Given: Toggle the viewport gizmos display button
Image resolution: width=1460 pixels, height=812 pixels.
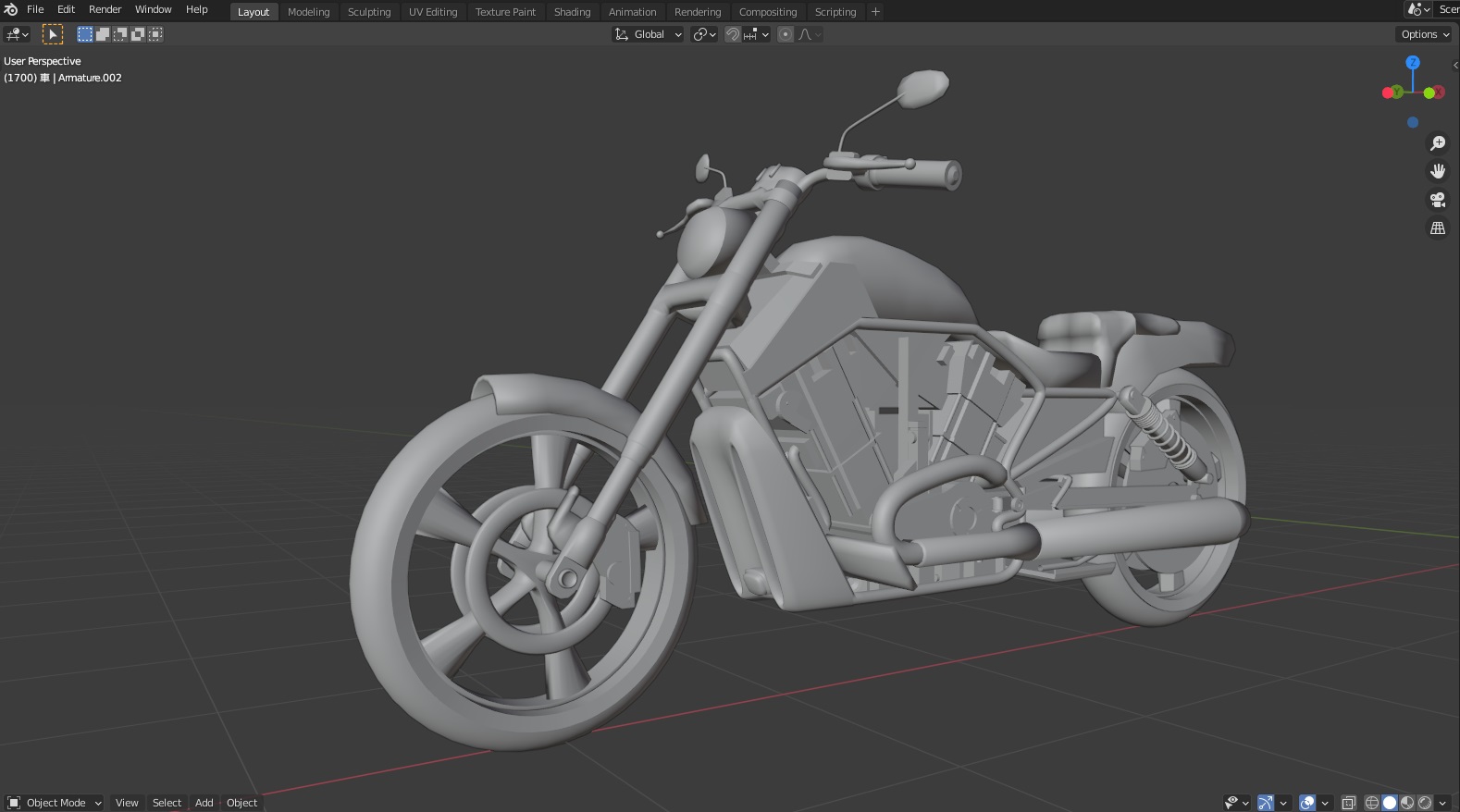Looking at the screenshot, I should pos(1265,803).
